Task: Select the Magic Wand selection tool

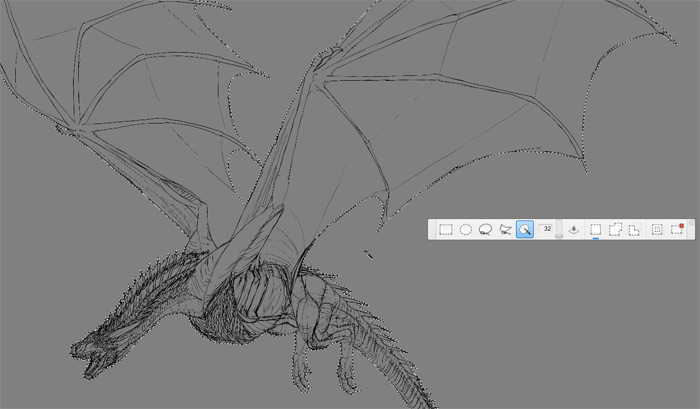Action: point(525,230)
